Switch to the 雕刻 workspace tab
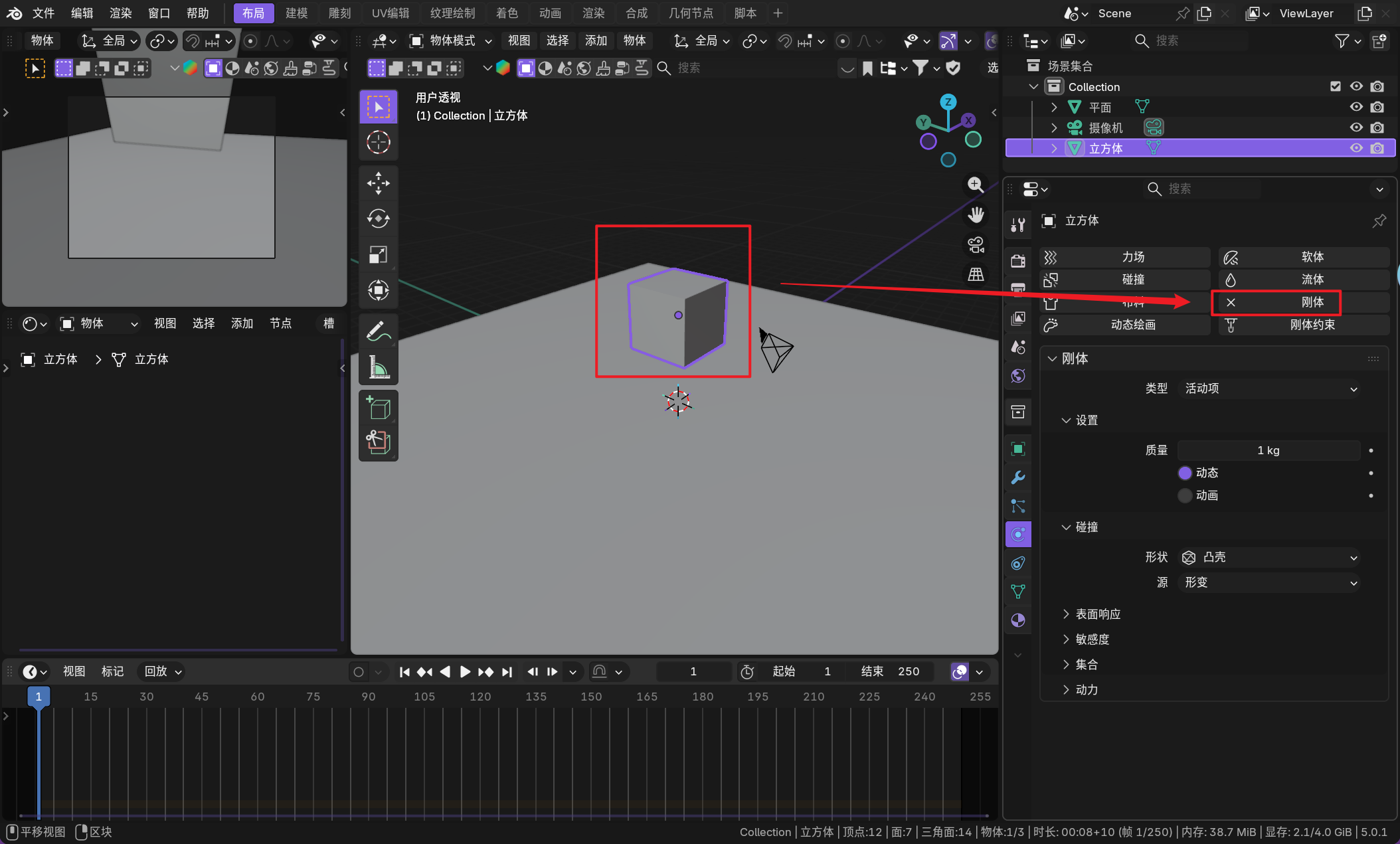 click(x=339, y=13)
